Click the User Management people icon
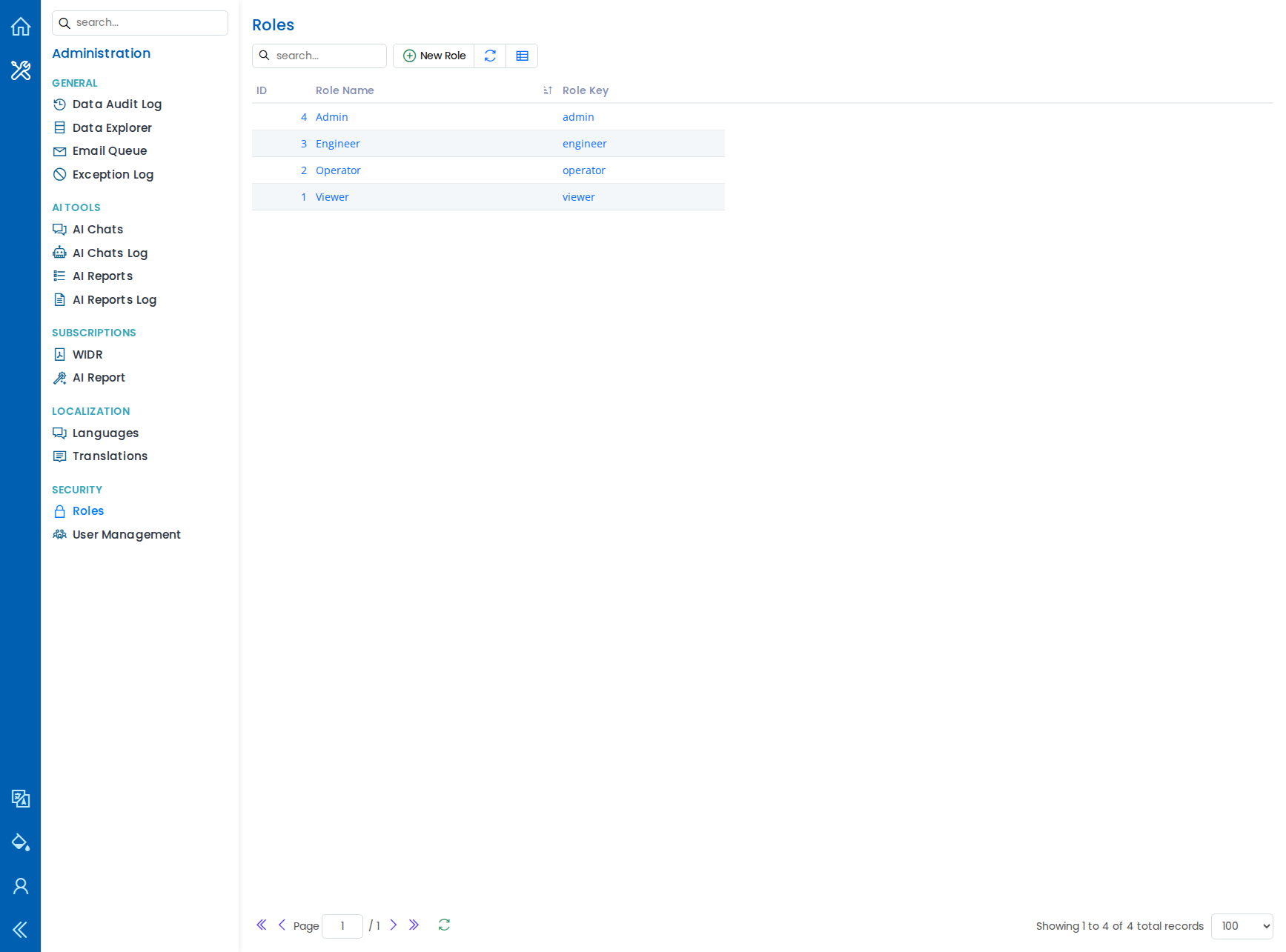 [x=60, y=535]
